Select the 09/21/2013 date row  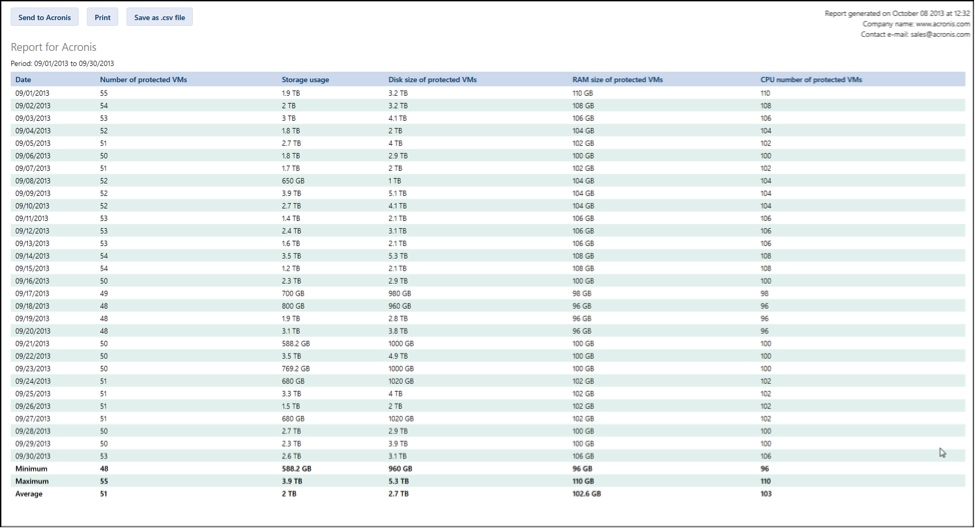pyautogui.click(x=488, y=344)
